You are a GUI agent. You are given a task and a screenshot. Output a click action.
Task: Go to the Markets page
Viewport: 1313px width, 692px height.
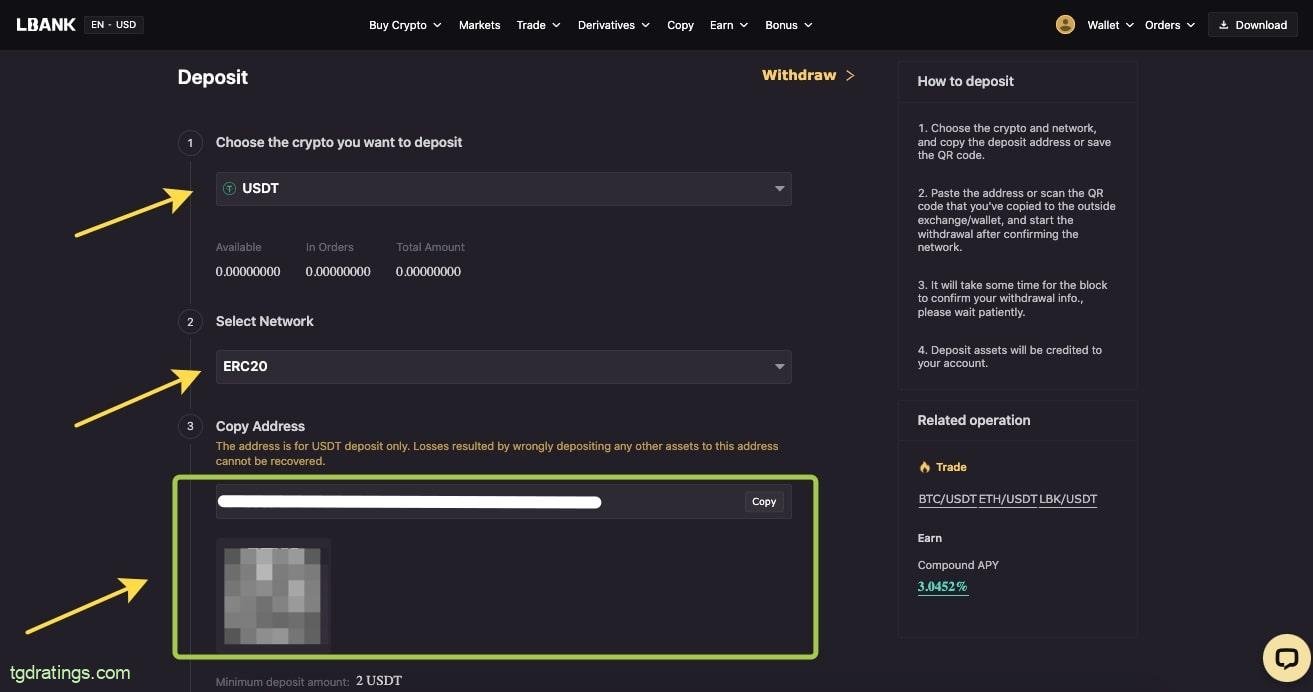[x=479, y=25]
